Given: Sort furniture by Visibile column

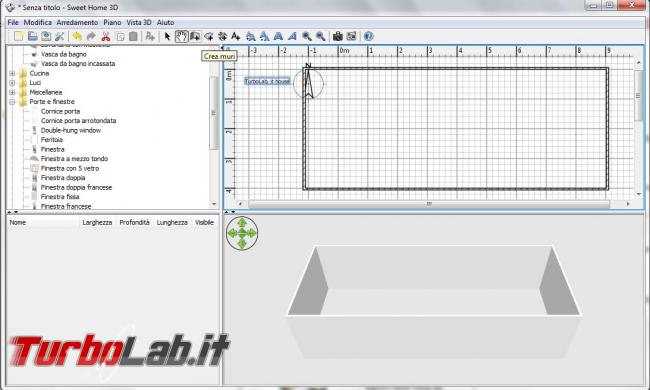Looking at the screenshot, I should coord(204,223).
